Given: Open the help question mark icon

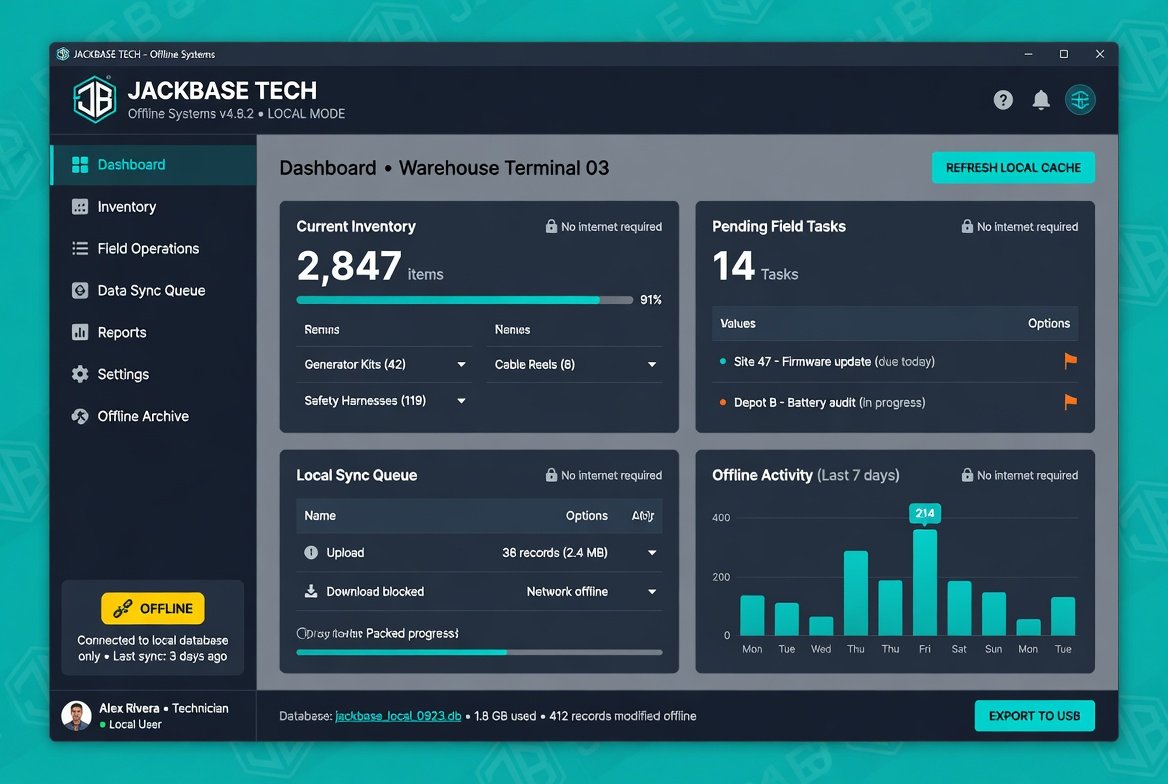Looking at the screenshot, I should (1003, 100).
